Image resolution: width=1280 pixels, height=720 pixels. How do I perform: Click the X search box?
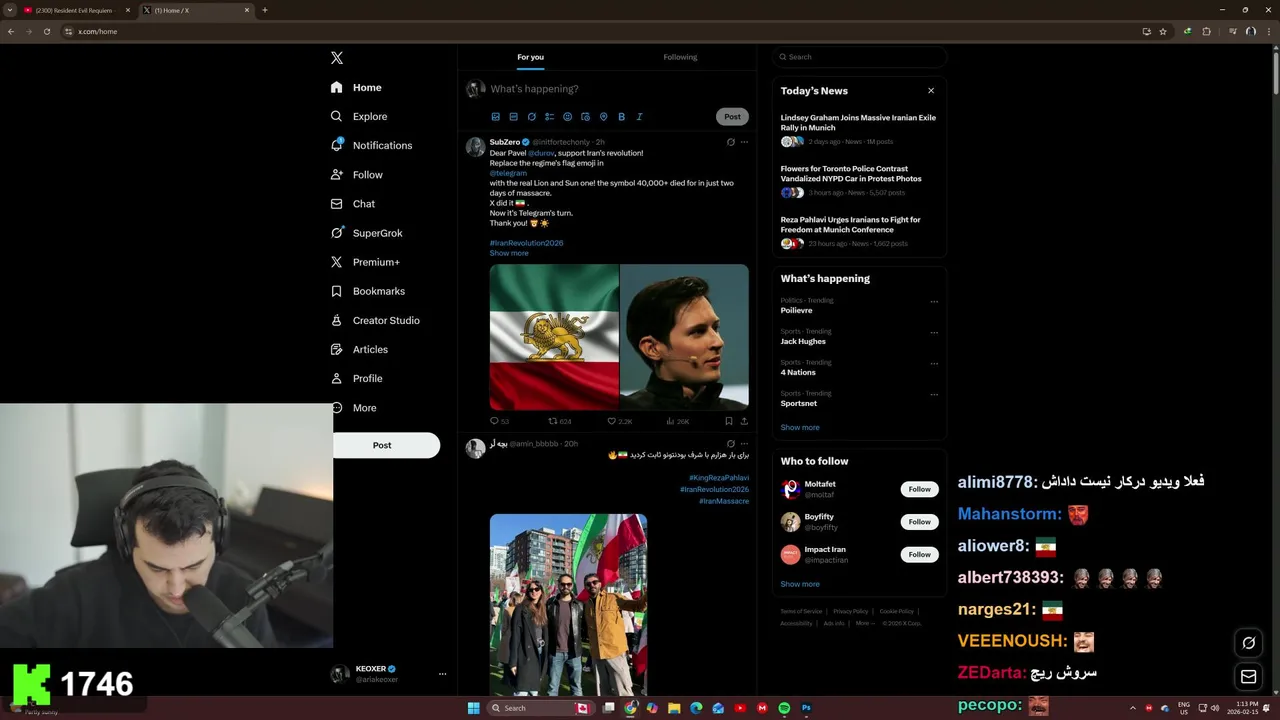858,57
